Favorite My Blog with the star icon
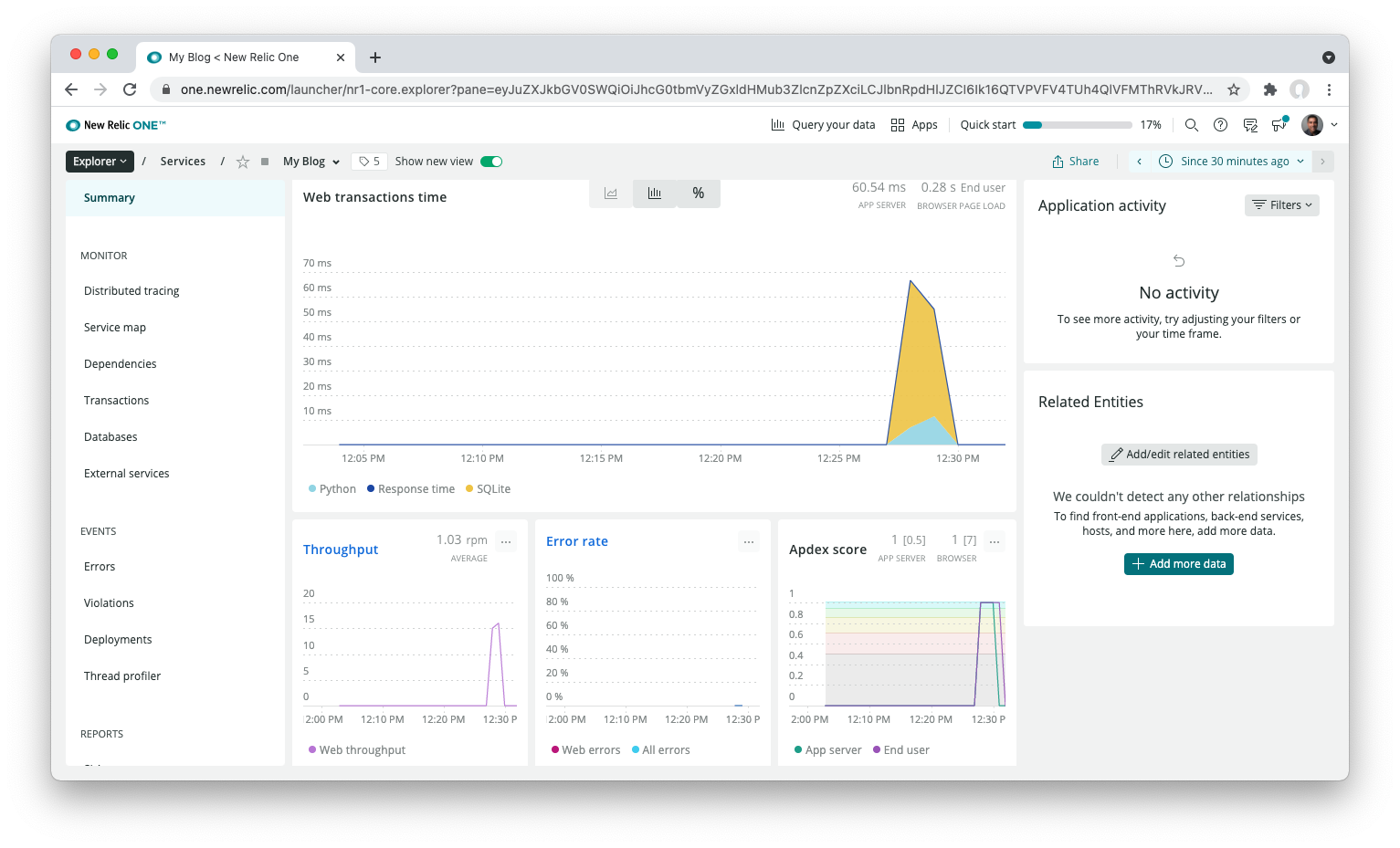This screenshot has width=1400, height=848. pyautogui.click(x=243, y=162)
